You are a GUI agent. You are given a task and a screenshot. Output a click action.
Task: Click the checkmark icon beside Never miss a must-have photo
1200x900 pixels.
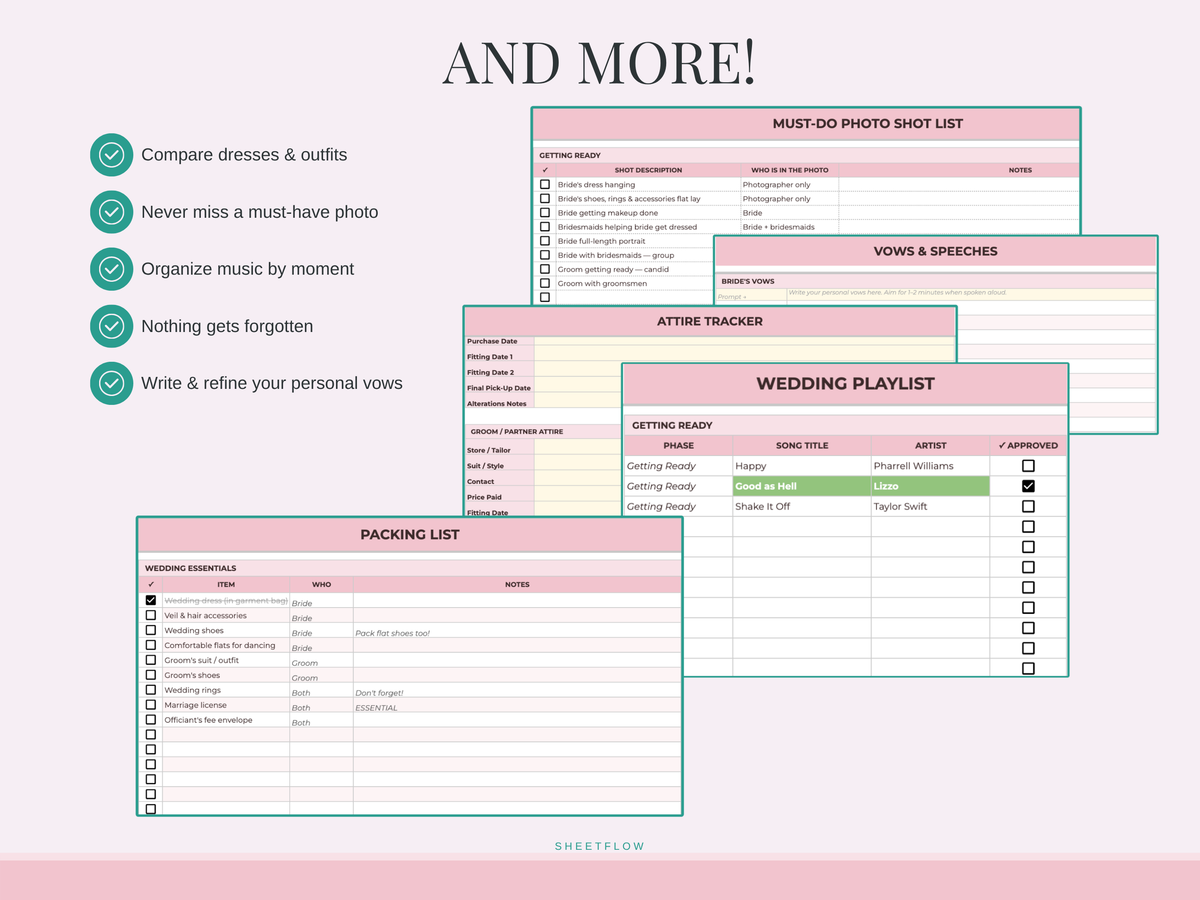pyautogui.click(x=111, y=212)
